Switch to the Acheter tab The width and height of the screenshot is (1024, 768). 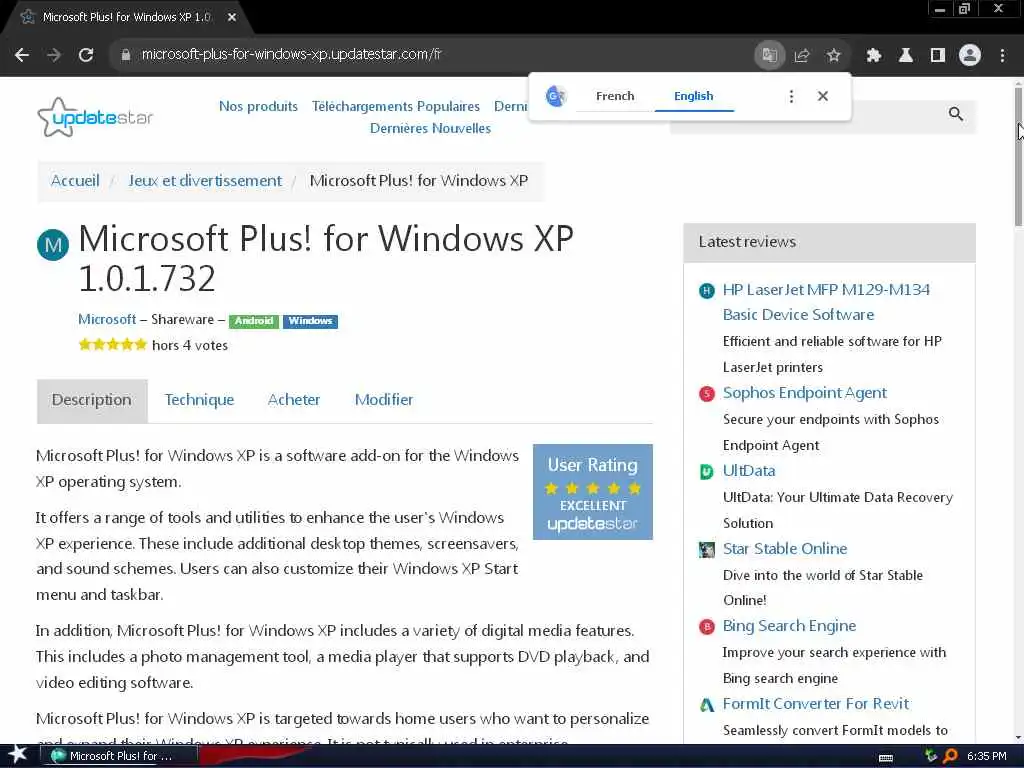click(x=294, y=400)
